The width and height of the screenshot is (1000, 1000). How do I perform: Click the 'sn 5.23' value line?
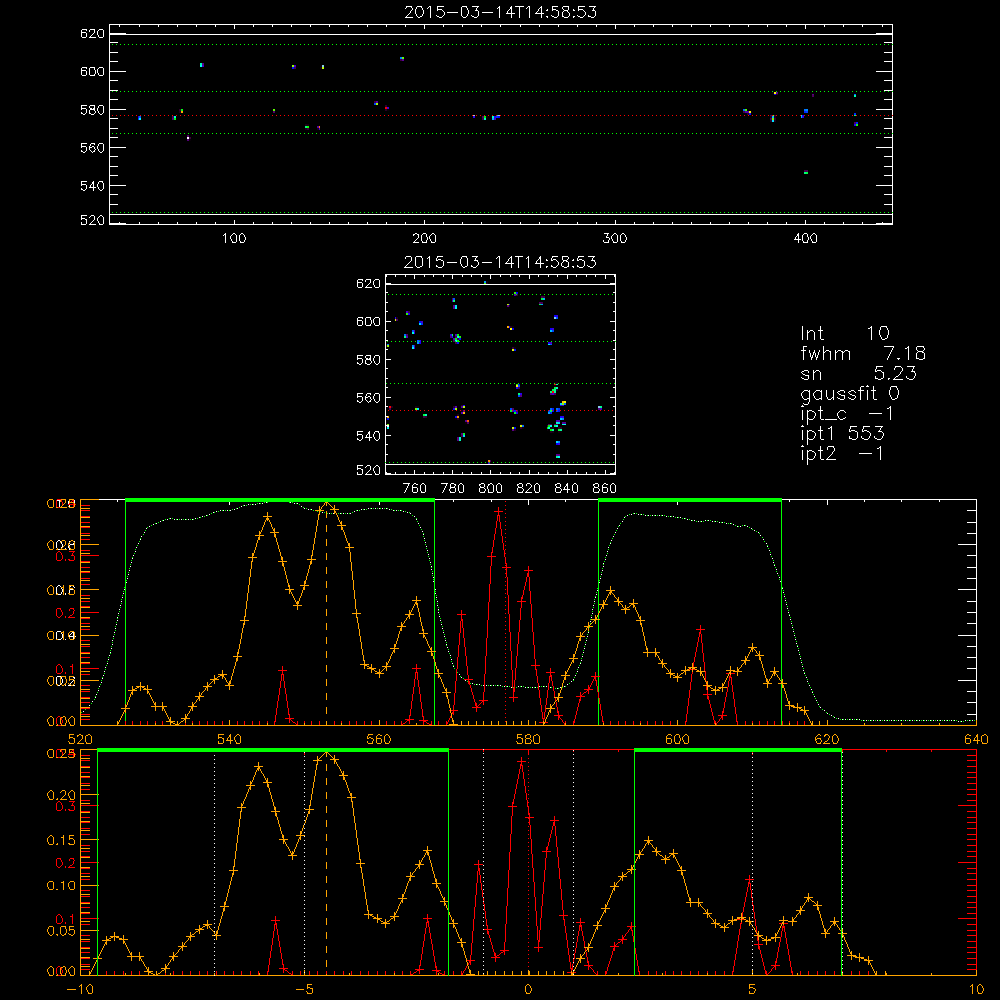858,373
